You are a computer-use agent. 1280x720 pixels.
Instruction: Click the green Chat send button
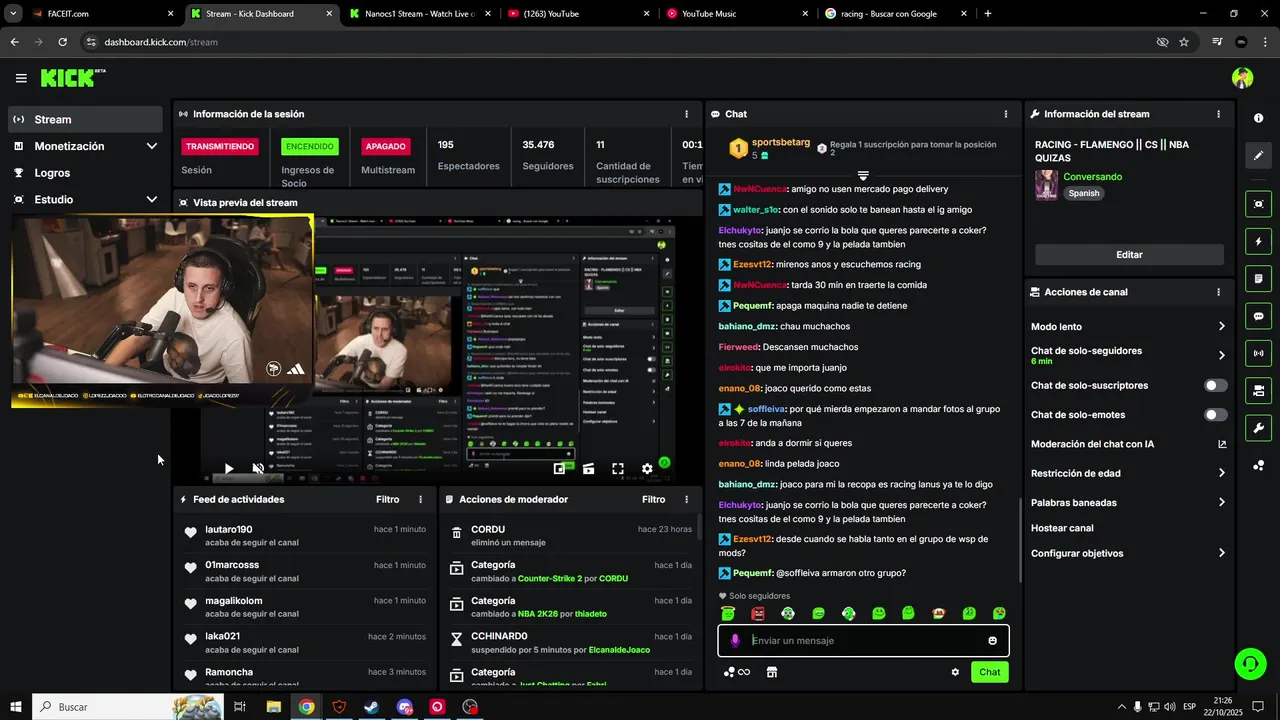point(989,672)
